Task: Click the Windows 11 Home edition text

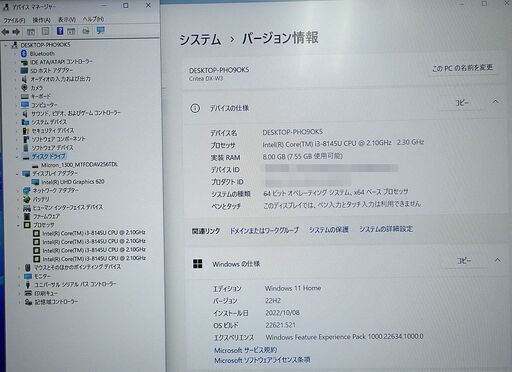Action: coord(293,288)
